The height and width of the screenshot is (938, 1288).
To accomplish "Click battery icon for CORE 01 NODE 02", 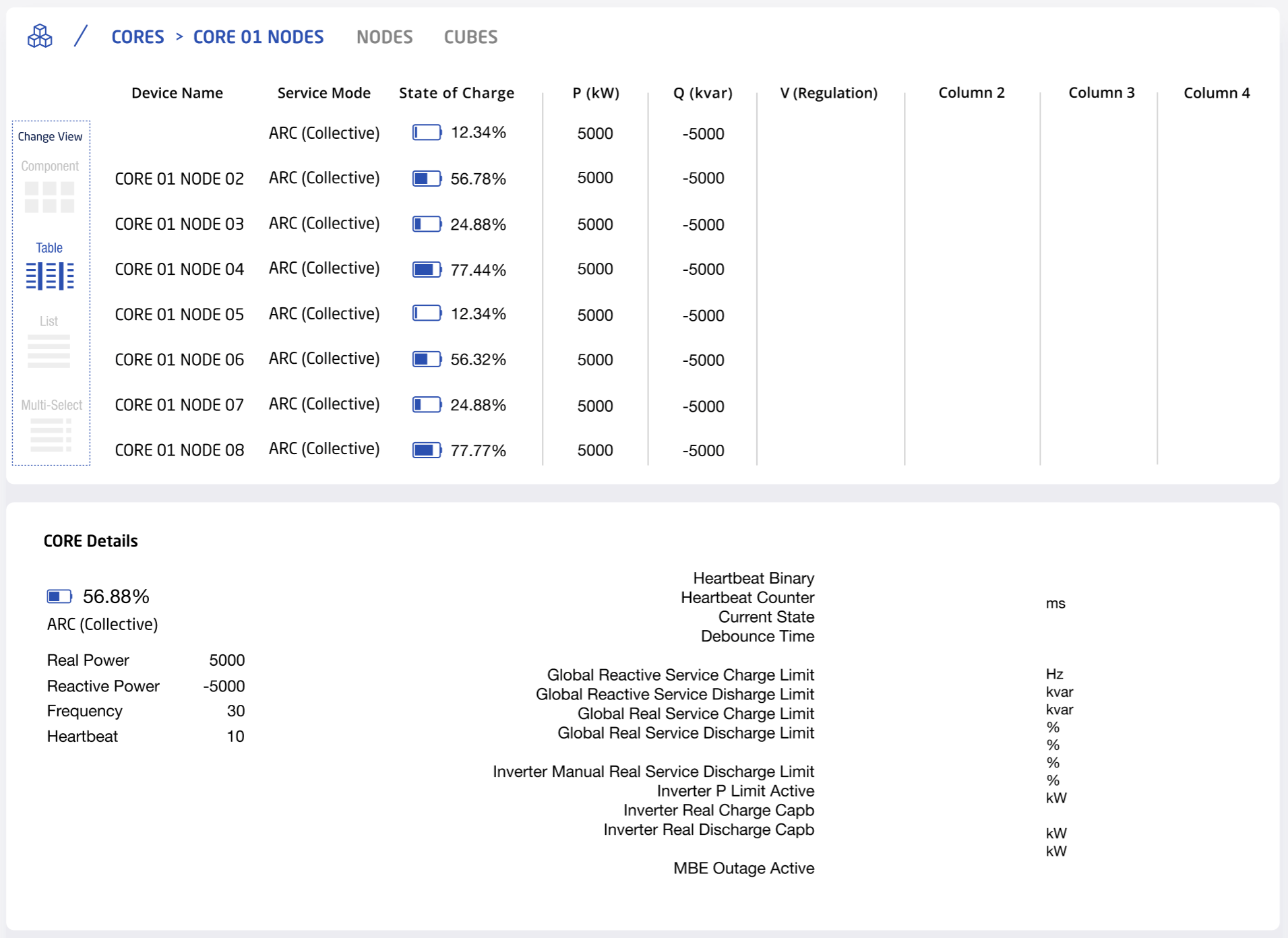I will (x=427, y=179).
